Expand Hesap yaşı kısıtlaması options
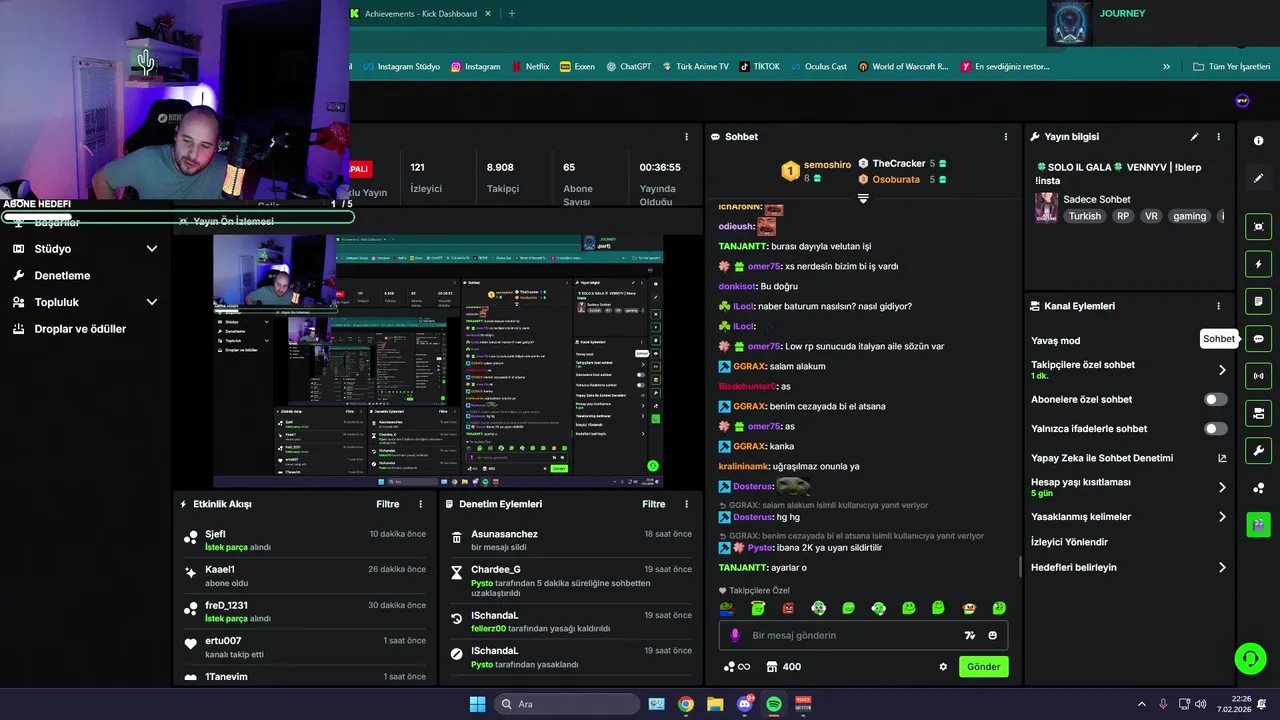The image size is (1280, 720). pos(1221,487)
